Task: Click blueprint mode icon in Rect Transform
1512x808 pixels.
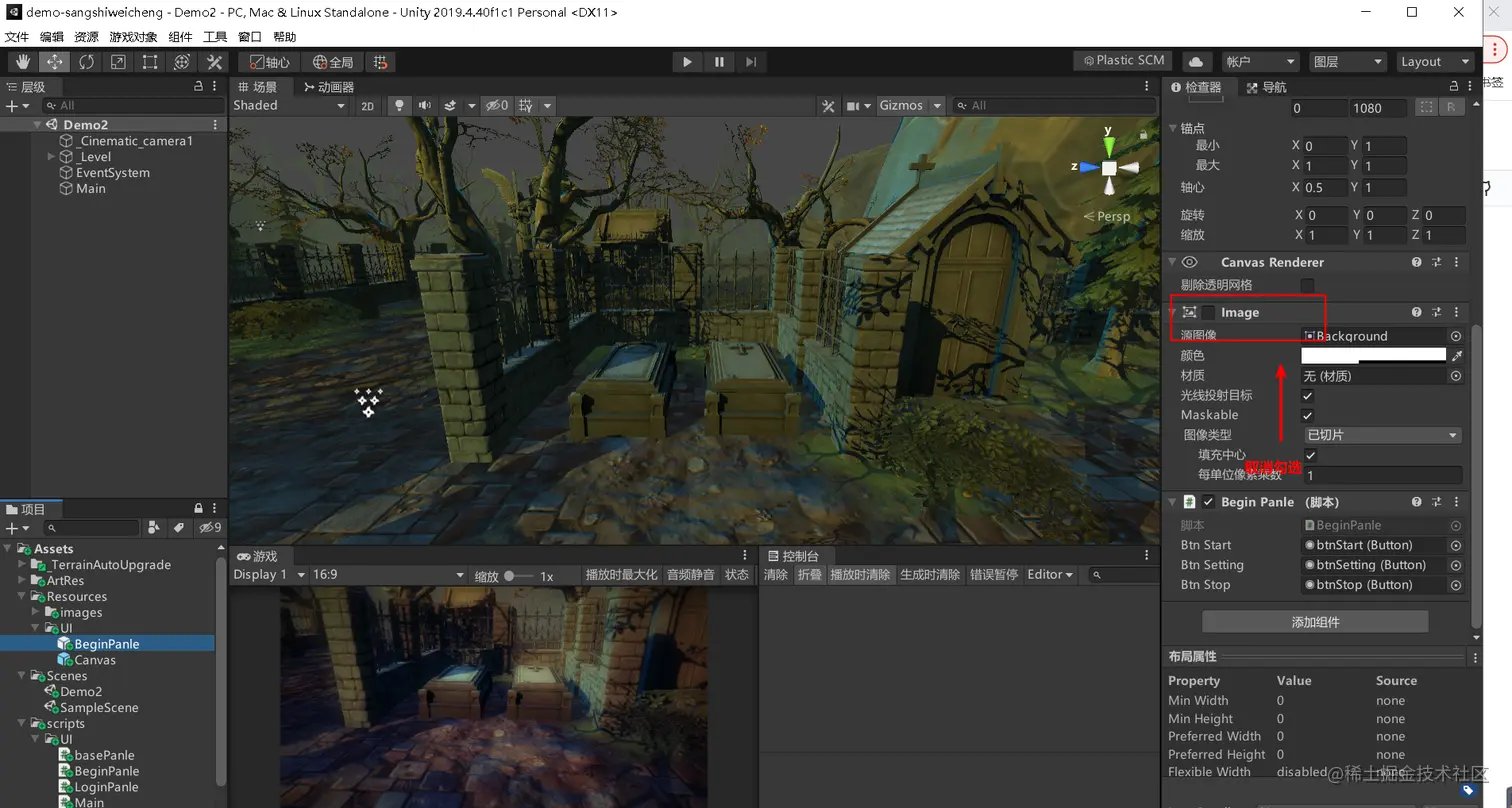Action: 1427,108
